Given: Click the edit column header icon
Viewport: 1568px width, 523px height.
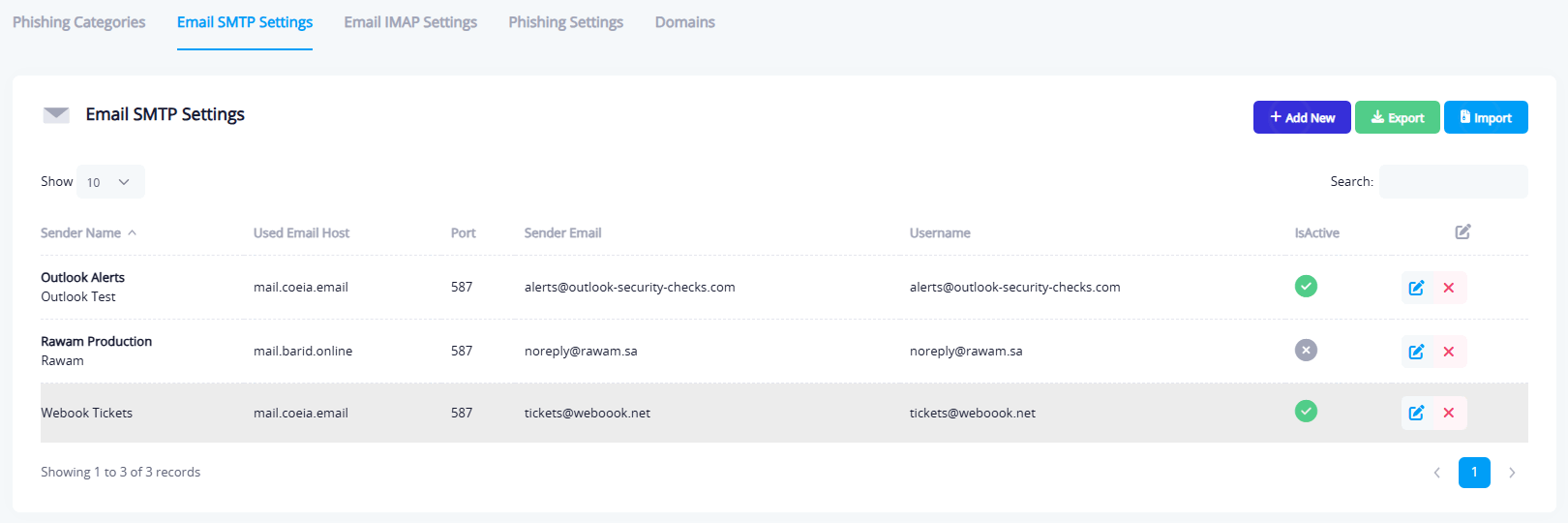Looking at the screenshot, I should tap(1462, 231).
